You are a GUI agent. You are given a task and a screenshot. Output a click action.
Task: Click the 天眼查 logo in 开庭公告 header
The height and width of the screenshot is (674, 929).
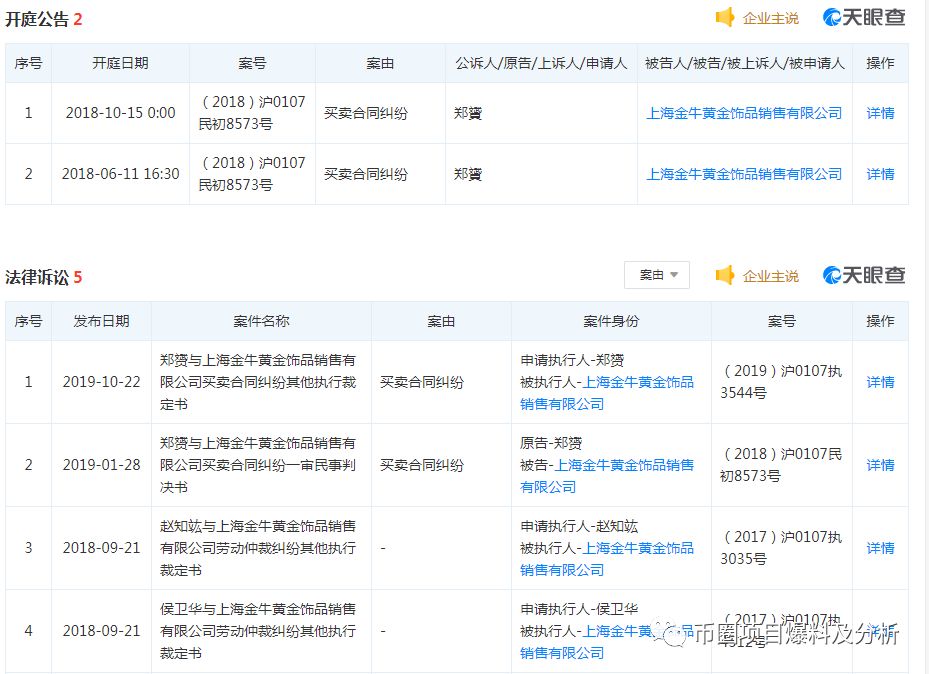(864, 17)
